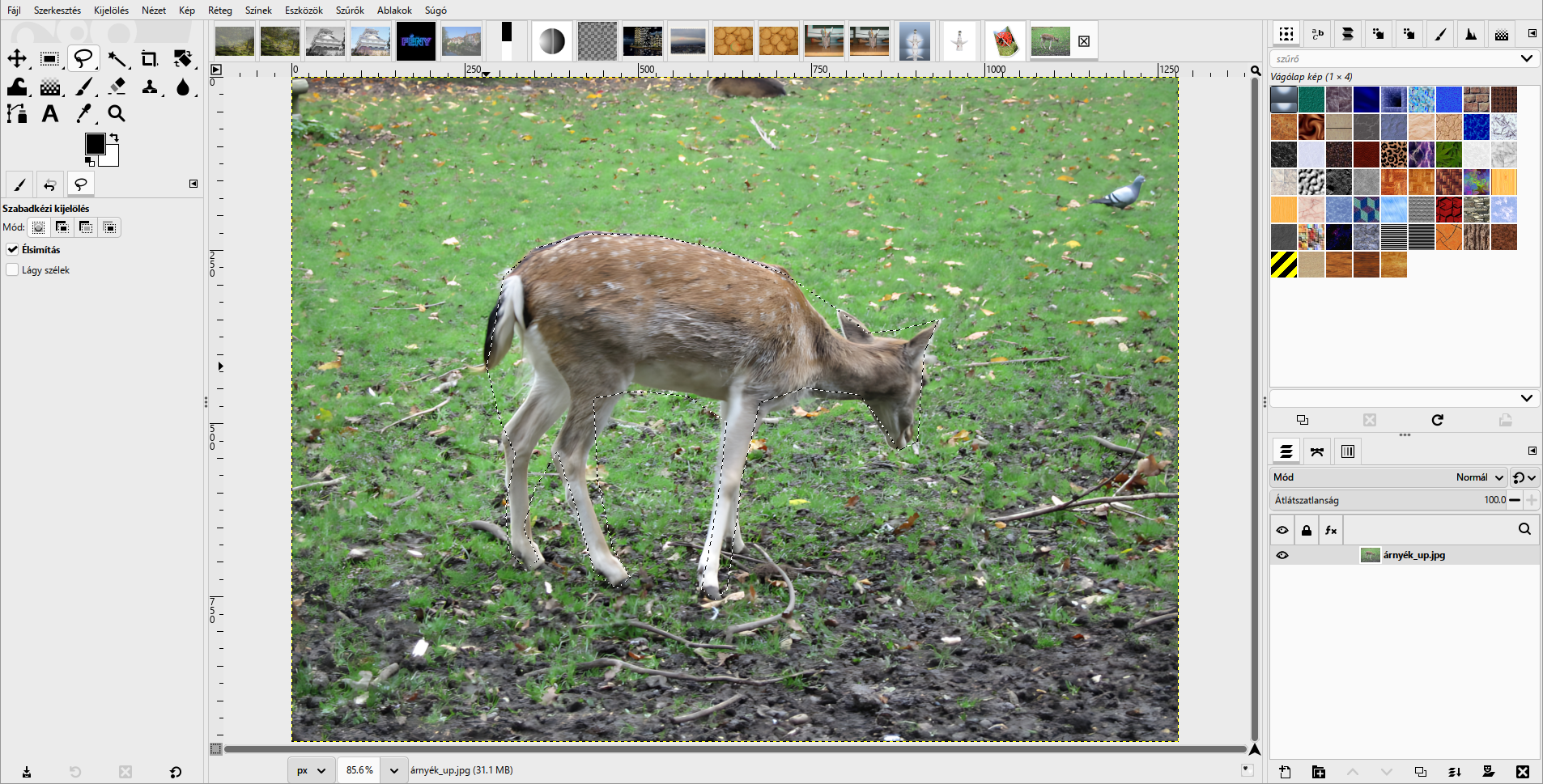Open the zoom percentage dropdown

(x=393, y=770)
